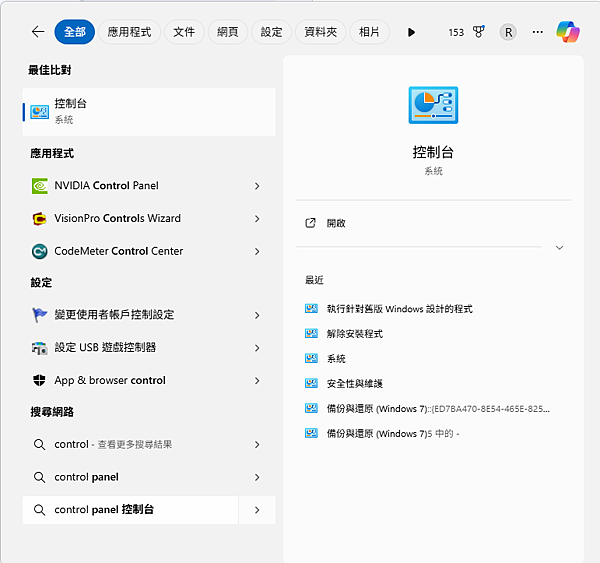Viewport: 600px width, 563px height.
Task: Open recent item 安全性與維護
Action: pos(354,383)
